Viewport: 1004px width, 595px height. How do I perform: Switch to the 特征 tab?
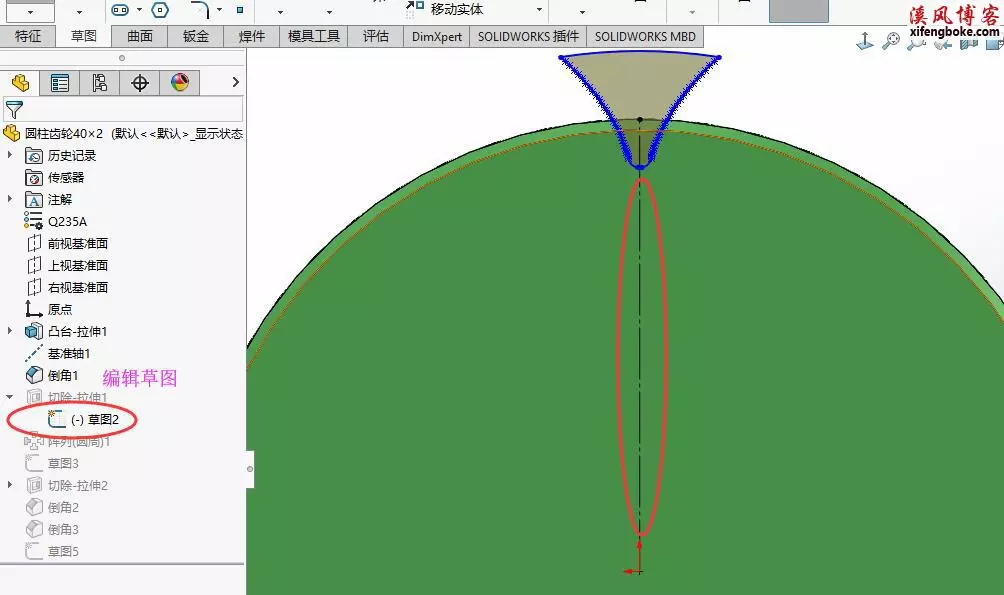[x=28, y=36]
